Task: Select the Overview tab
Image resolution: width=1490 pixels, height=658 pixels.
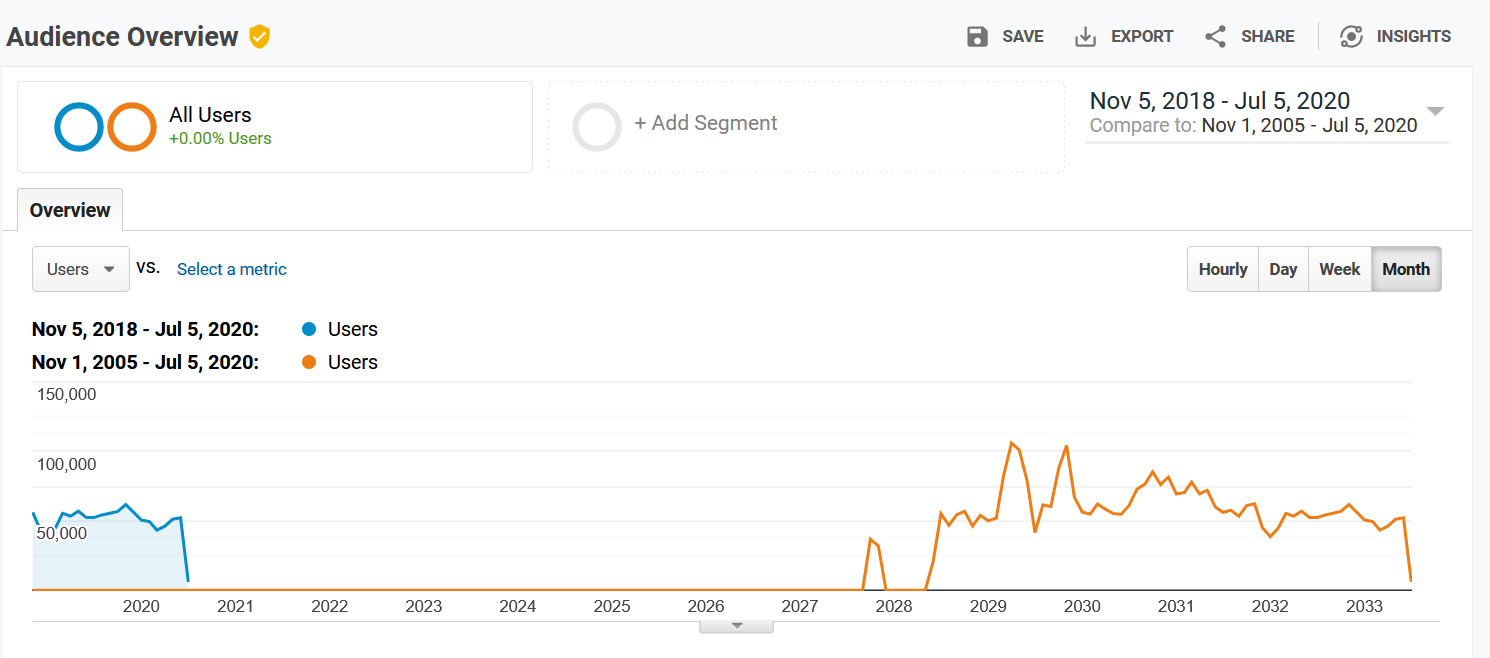Action: coord(70,210)
